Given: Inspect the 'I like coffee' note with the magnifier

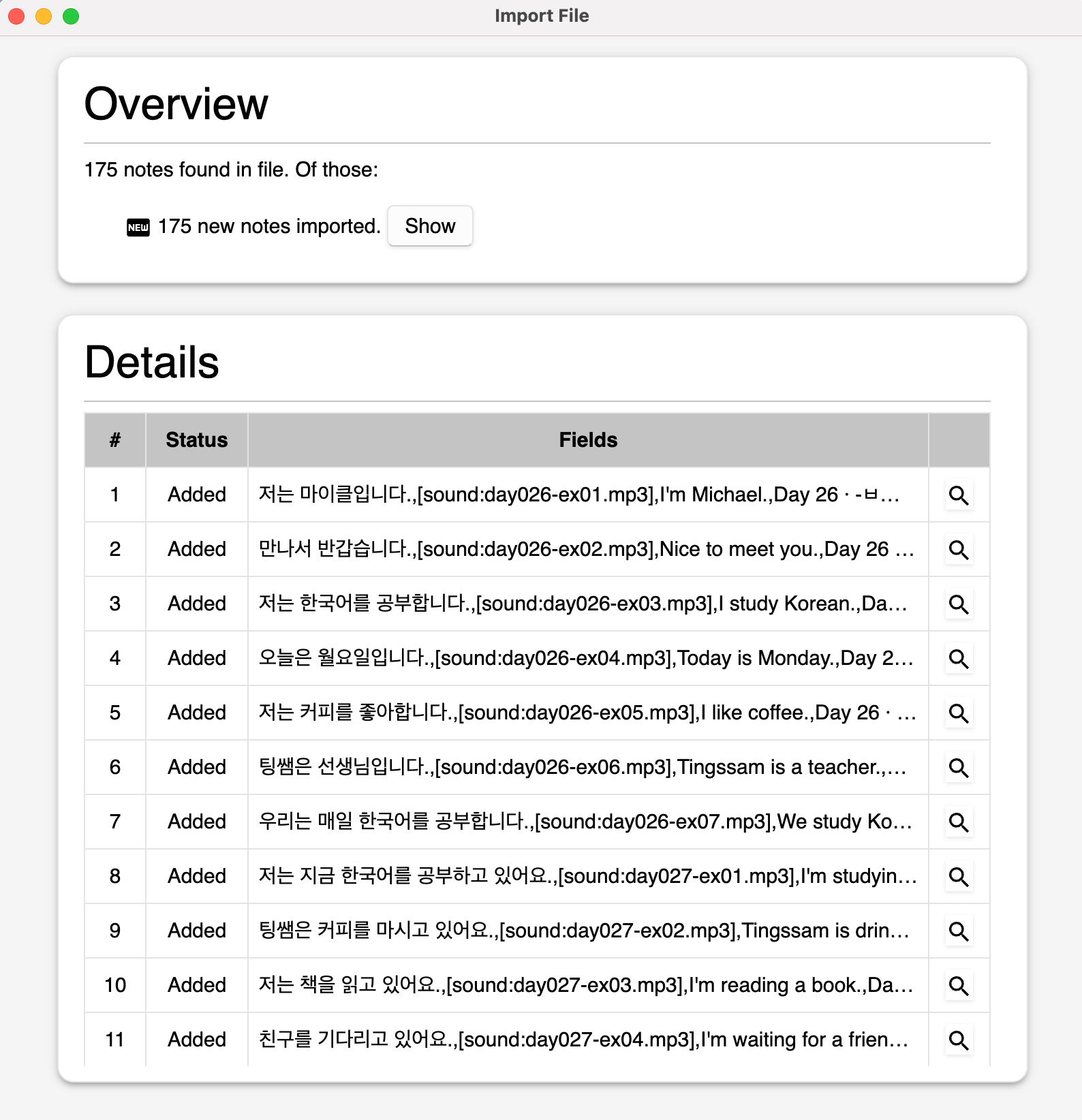Looking at the screenshot, I should (959, 713).
